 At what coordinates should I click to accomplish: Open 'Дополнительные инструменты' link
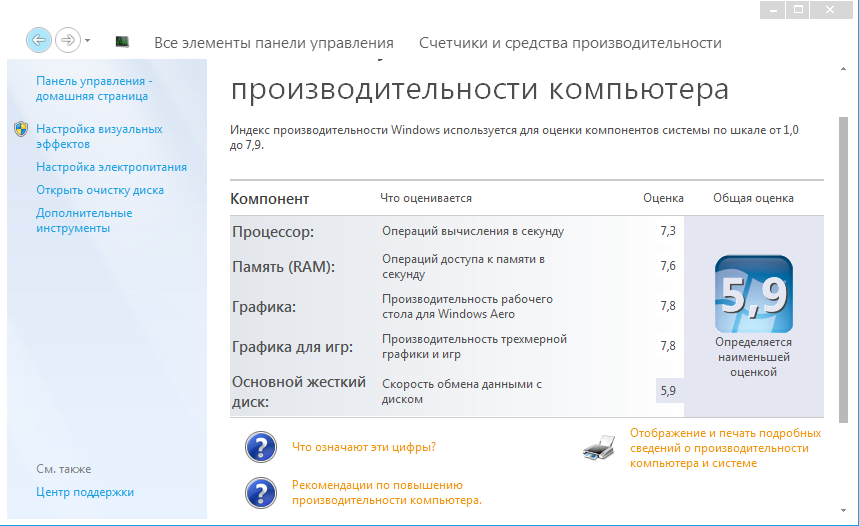tap(84, 220)
